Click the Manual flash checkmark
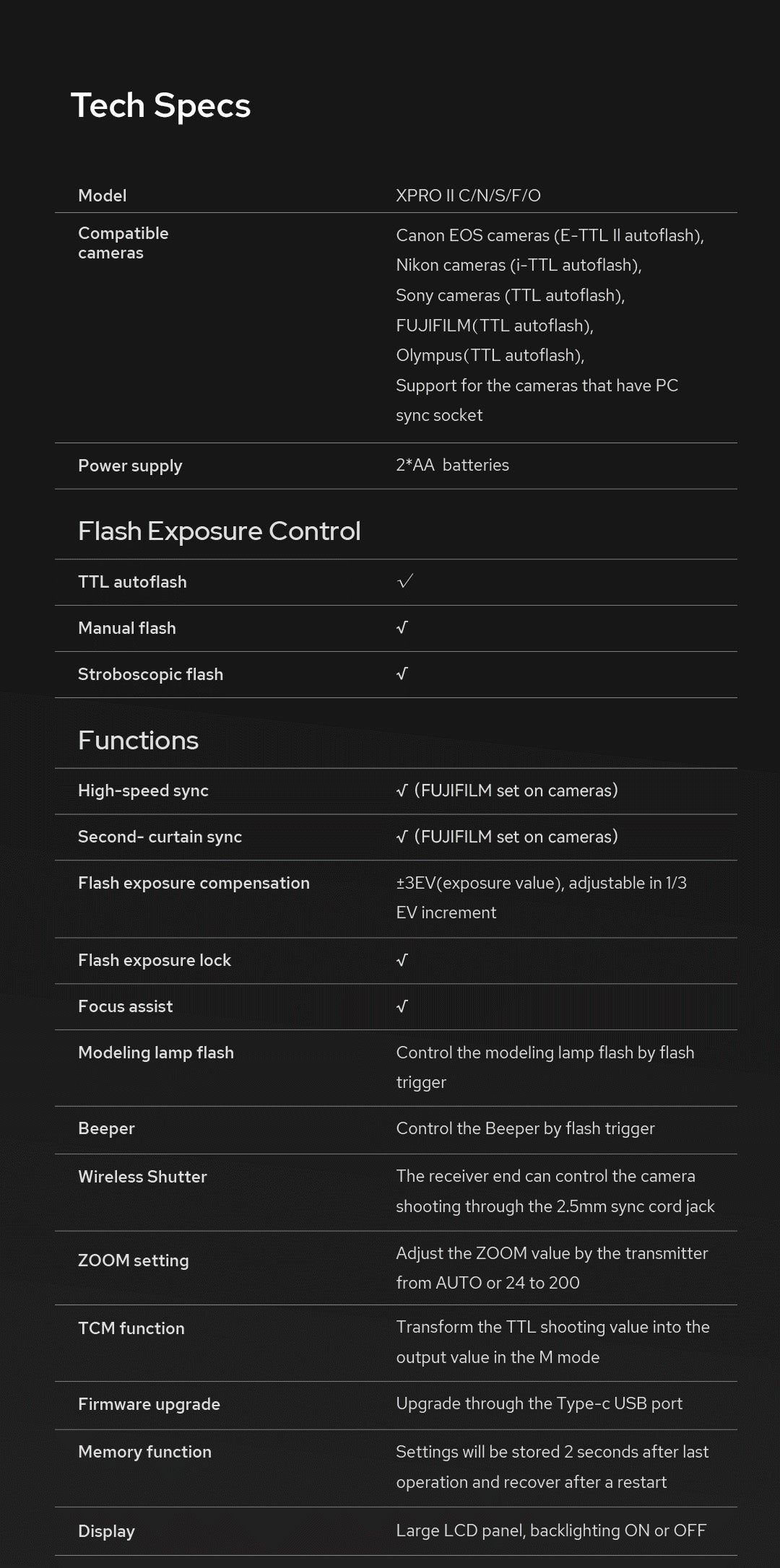 [x=402, y=627]
